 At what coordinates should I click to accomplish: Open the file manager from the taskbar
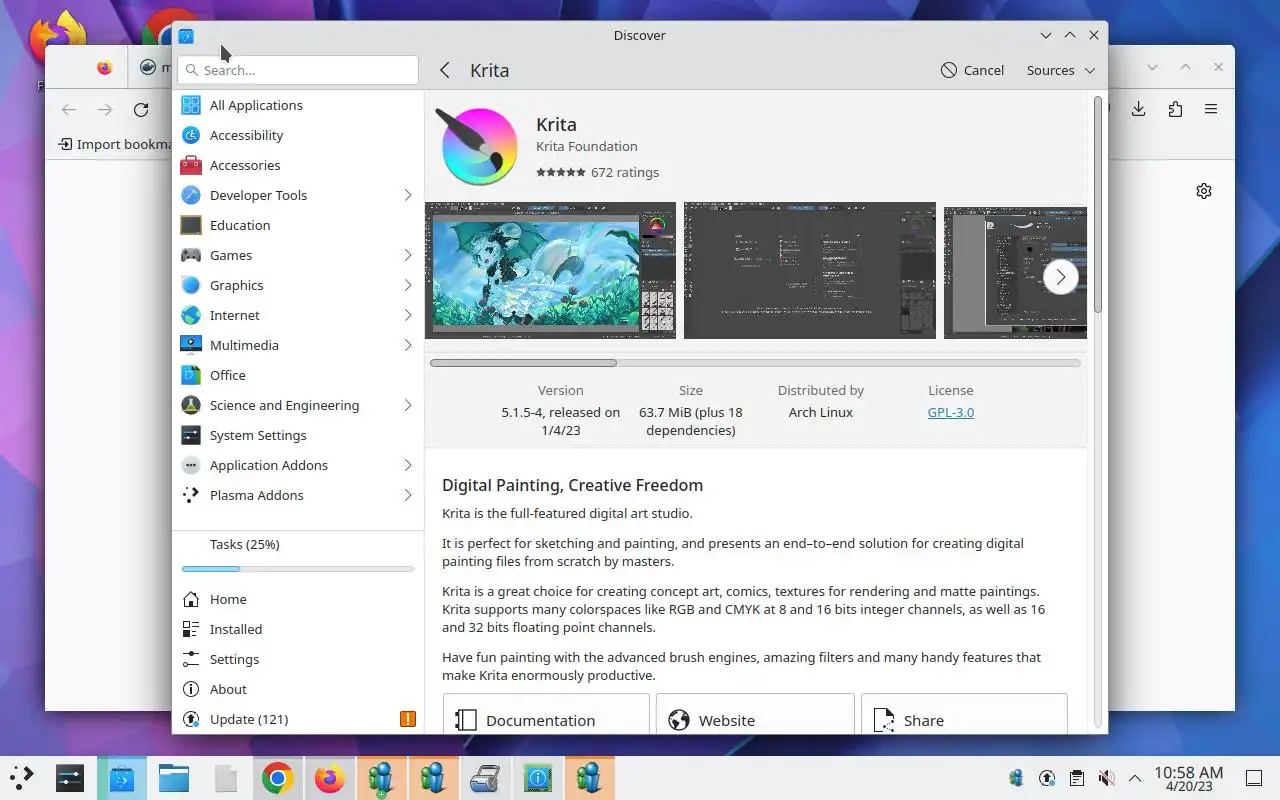(173, 778)
